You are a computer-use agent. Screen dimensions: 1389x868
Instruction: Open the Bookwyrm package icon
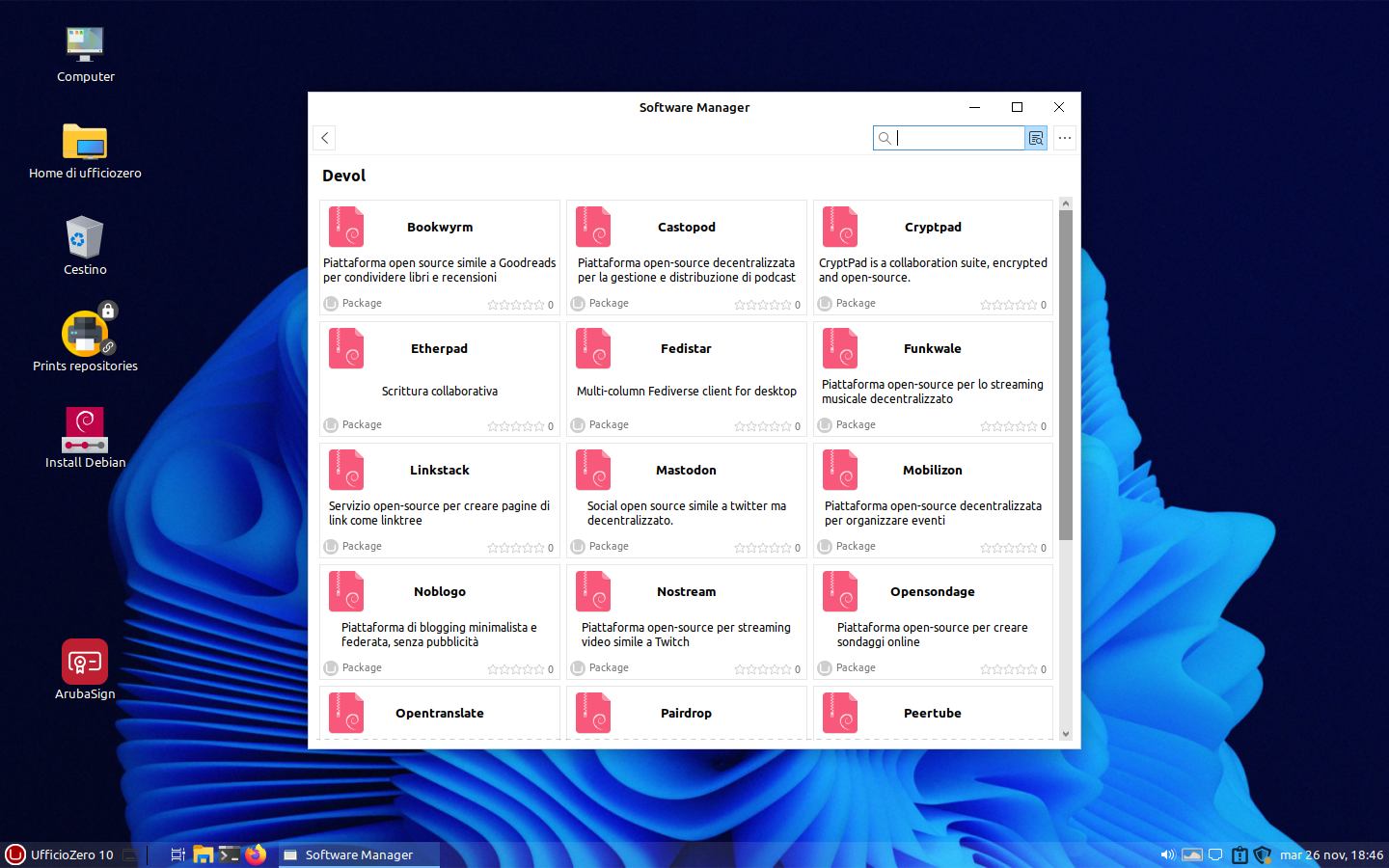[346, 227]
